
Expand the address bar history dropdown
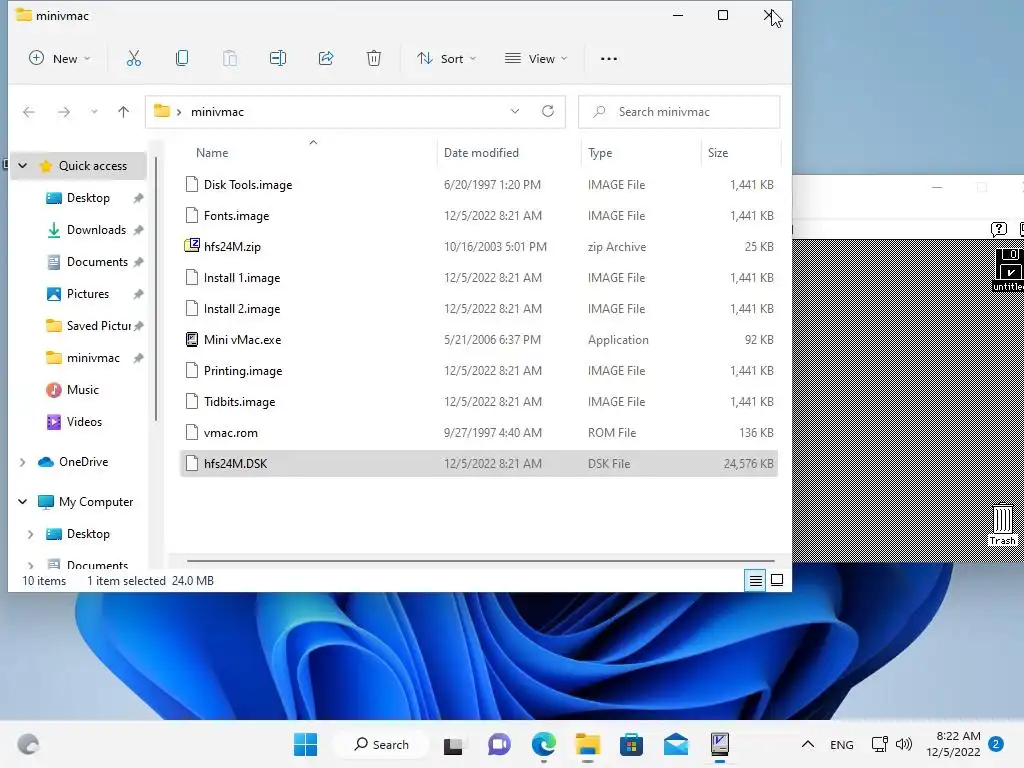(515, 111)
